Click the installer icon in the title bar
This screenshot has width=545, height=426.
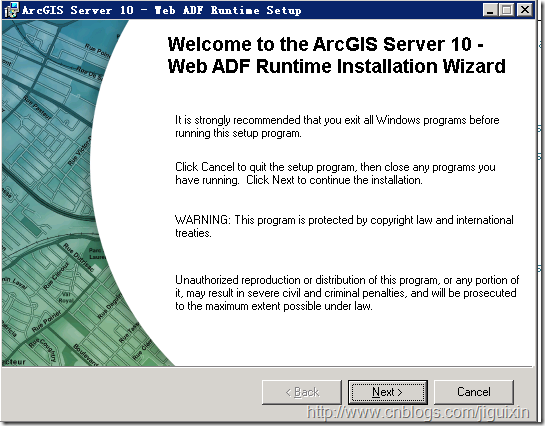[11, 10]
